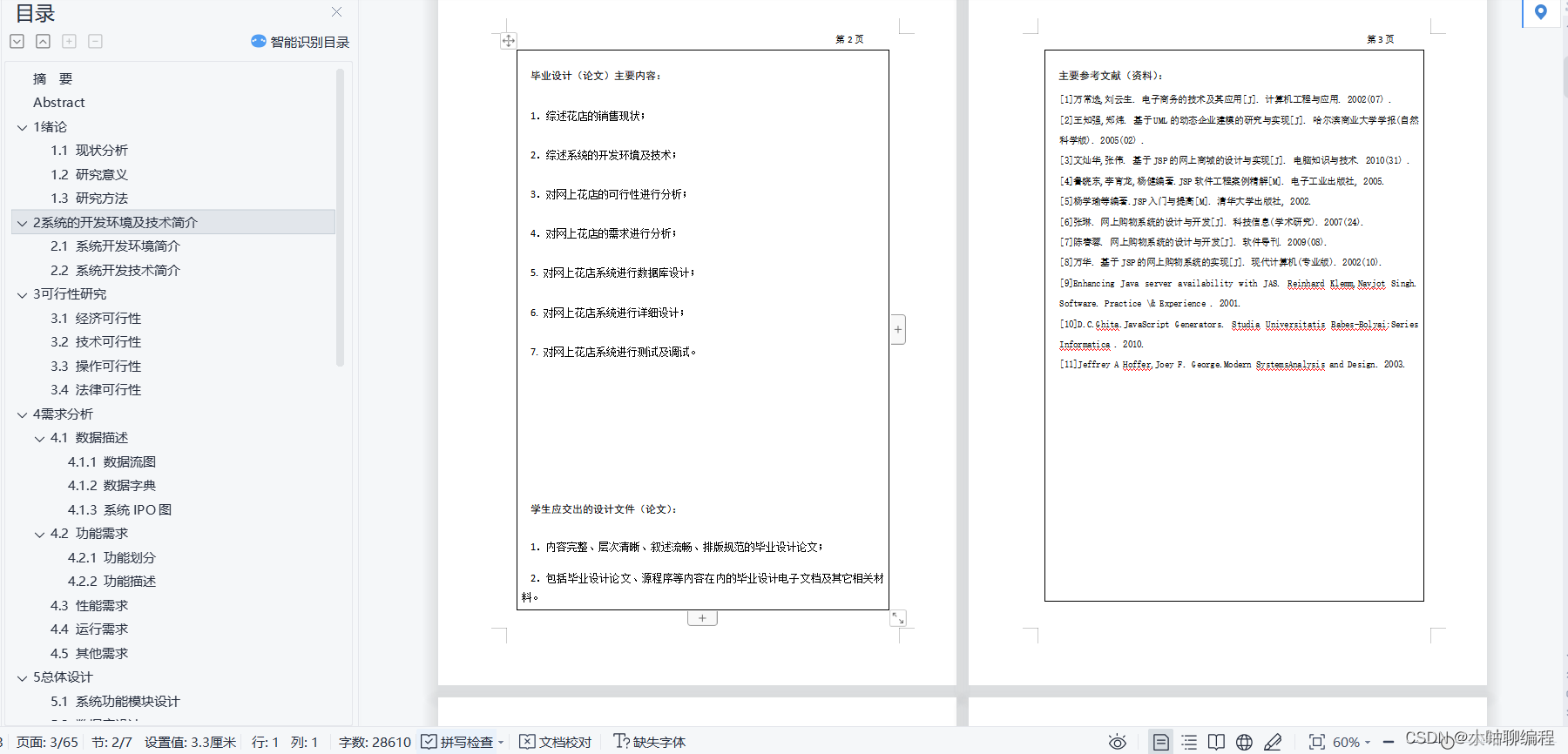The width and height of the screenshot is (1568, 754).
Task: Click zoom out minus button
Action: 1388,742
